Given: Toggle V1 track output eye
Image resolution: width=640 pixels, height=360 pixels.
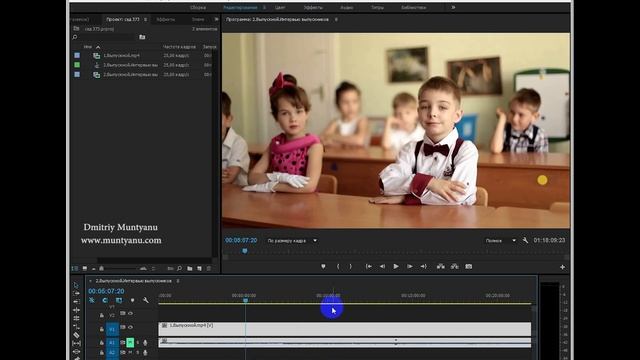Looking at the screenshot, I should 131,327.
